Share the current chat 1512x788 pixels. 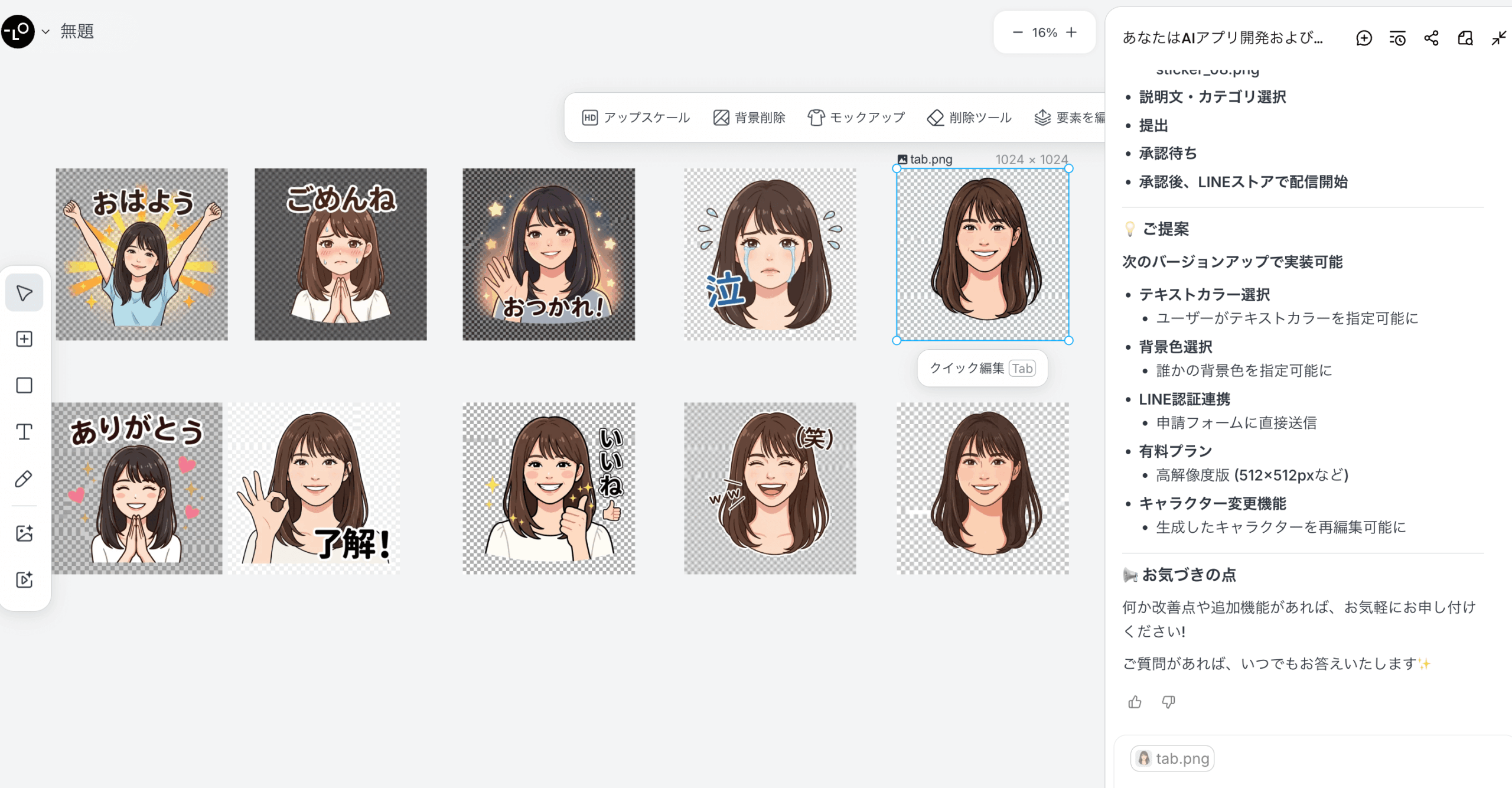(x=1431, y=38)
